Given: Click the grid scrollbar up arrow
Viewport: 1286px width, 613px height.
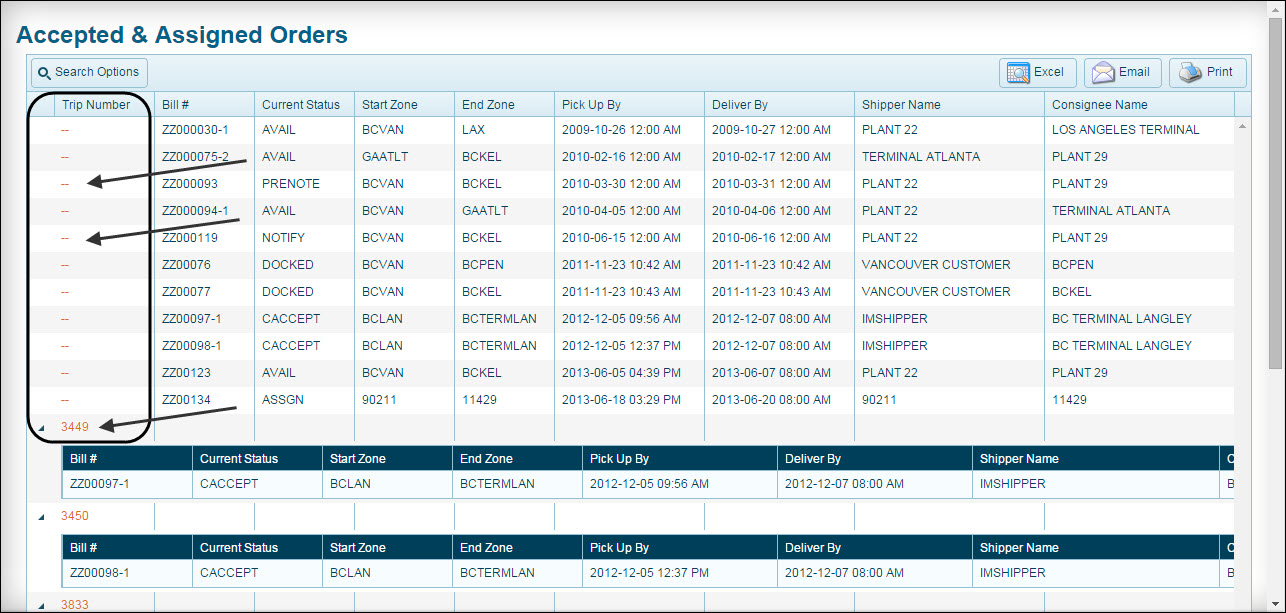Looking at the screenshot, I should [x=1243, y=126].
